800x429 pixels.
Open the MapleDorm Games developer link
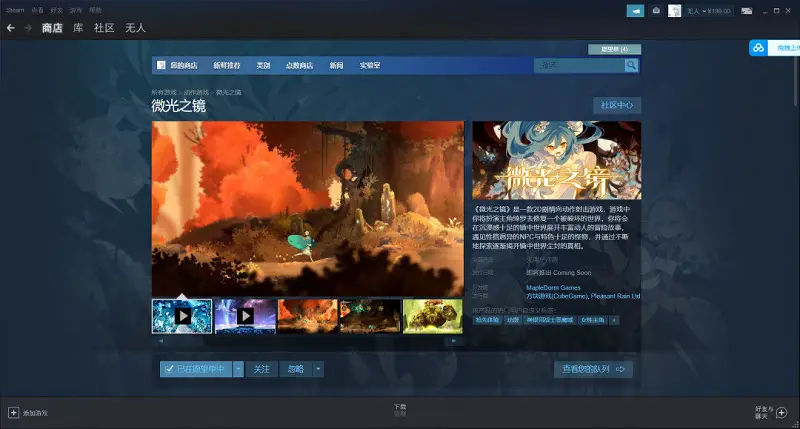[x=553, y=288]
